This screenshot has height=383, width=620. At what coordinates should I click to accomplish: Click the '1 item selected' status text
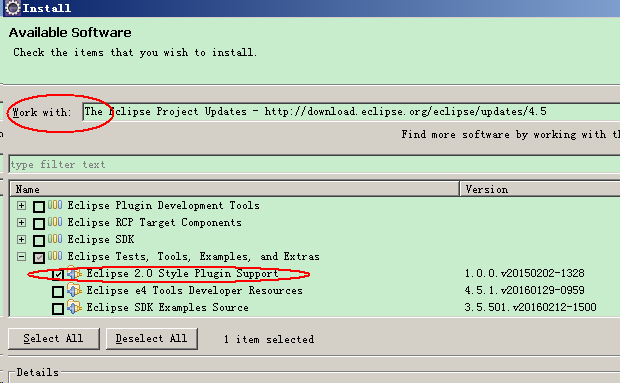click(x=269, y=339)
